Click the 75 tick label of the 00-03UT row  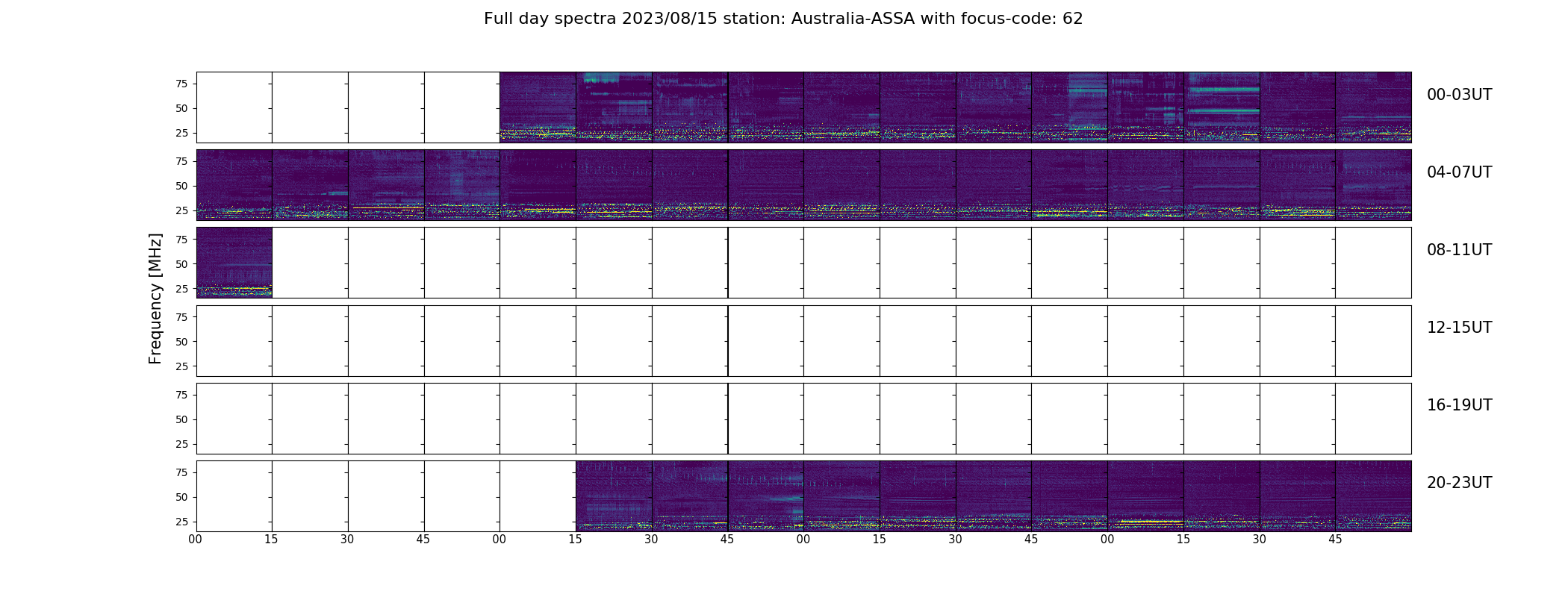(181, 84)
